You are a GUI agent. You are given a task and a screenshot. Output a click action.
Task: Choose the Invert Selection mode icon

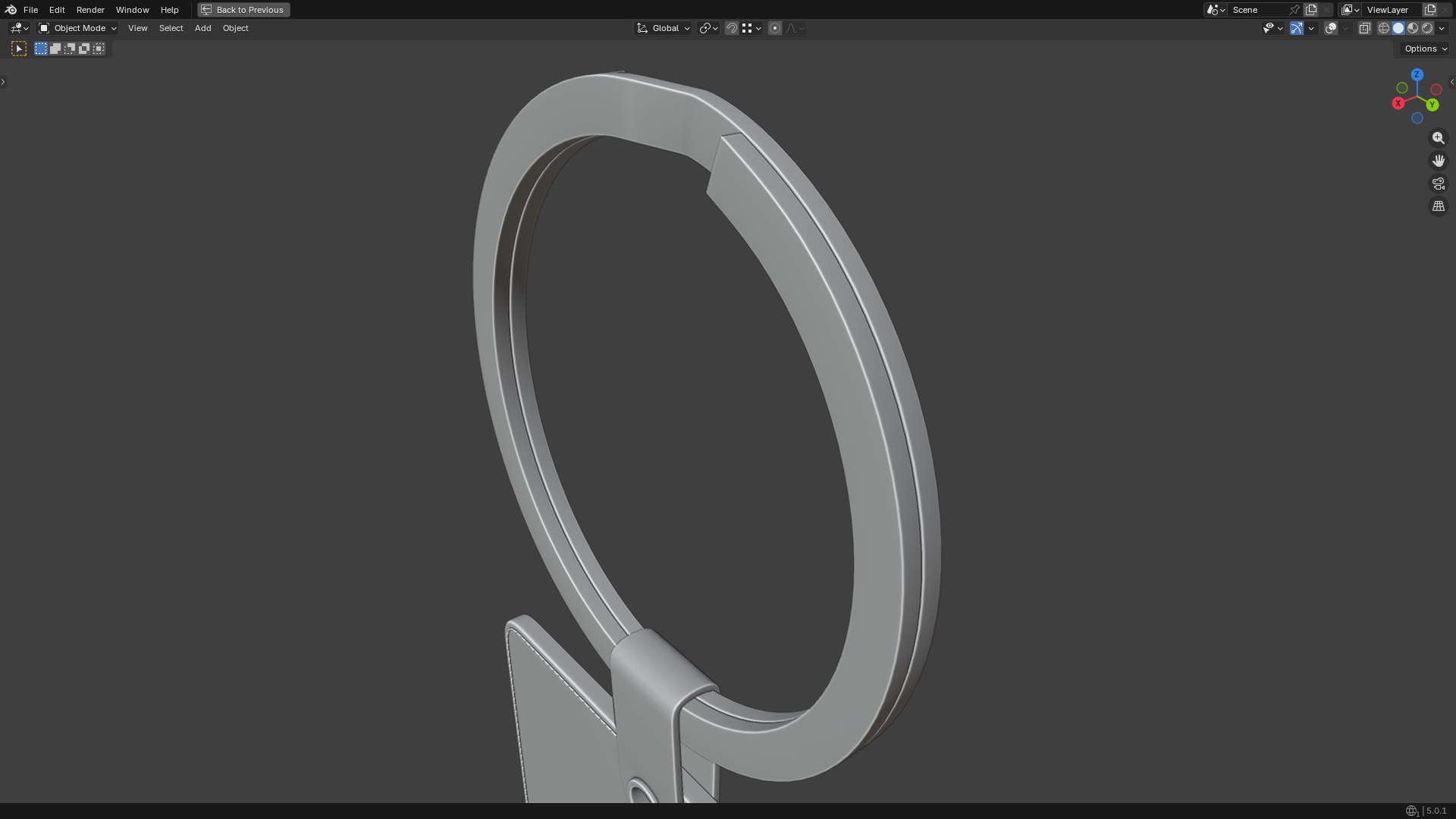tap(84, 49)
